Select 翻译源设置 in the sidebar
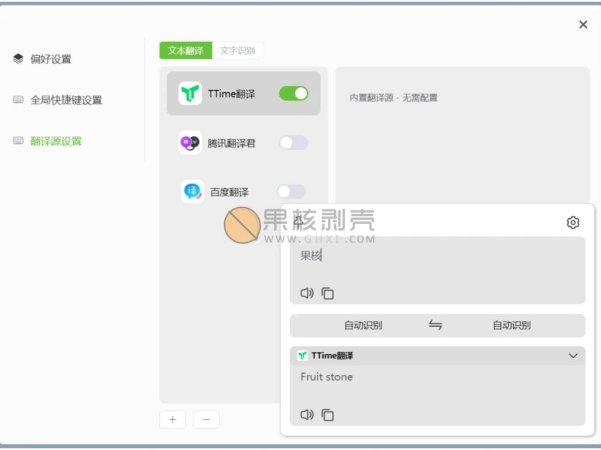 coord(56,141)
